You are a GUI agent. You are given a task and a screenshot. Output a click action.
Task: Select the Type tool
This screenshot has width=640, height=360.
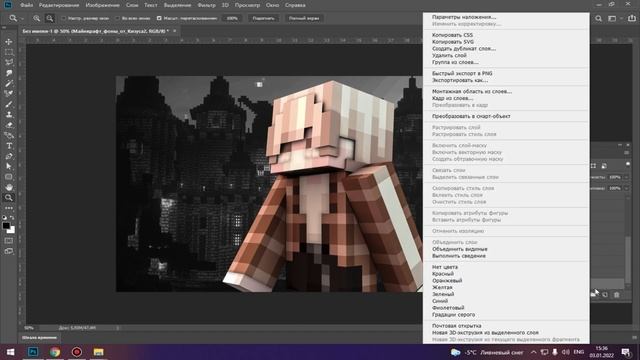point(9,146)
